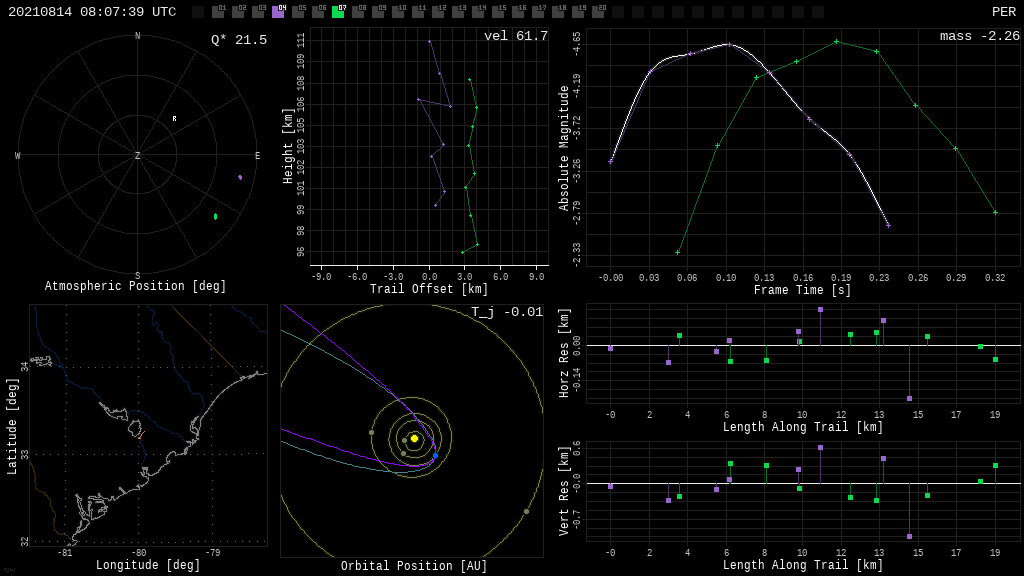The height and width of the screenshot is (576, 1024).
Task: Click the mass -2.26 readout
Action: point(979,36)
